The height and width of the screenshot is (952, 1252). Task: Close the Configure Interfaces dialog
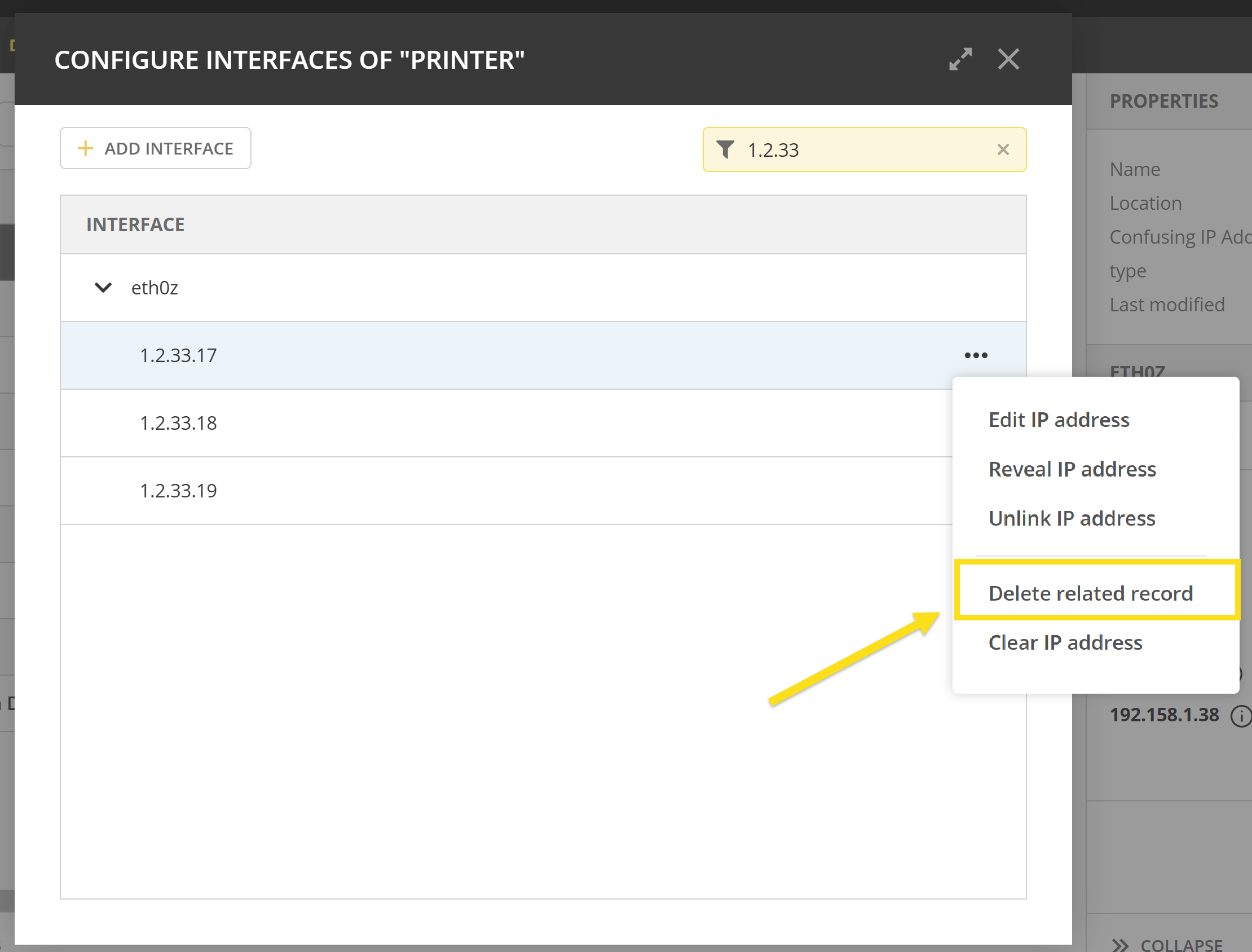pos(1008,59)
